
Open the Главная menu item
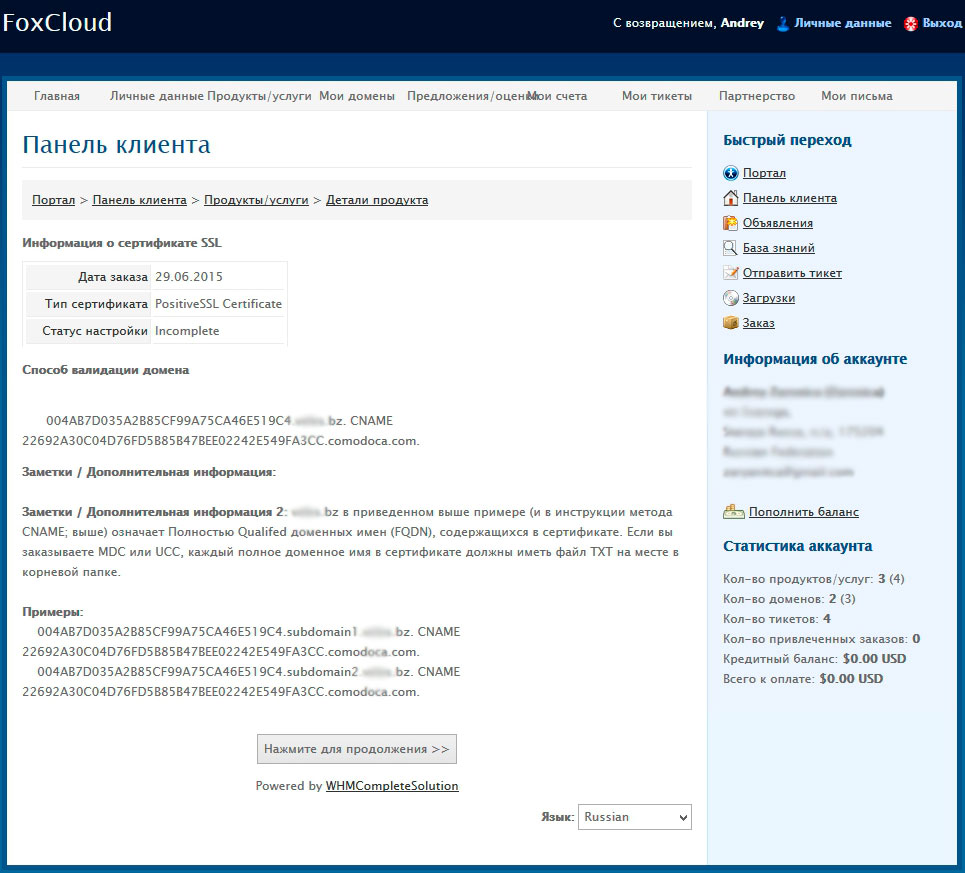coord(57,96)
